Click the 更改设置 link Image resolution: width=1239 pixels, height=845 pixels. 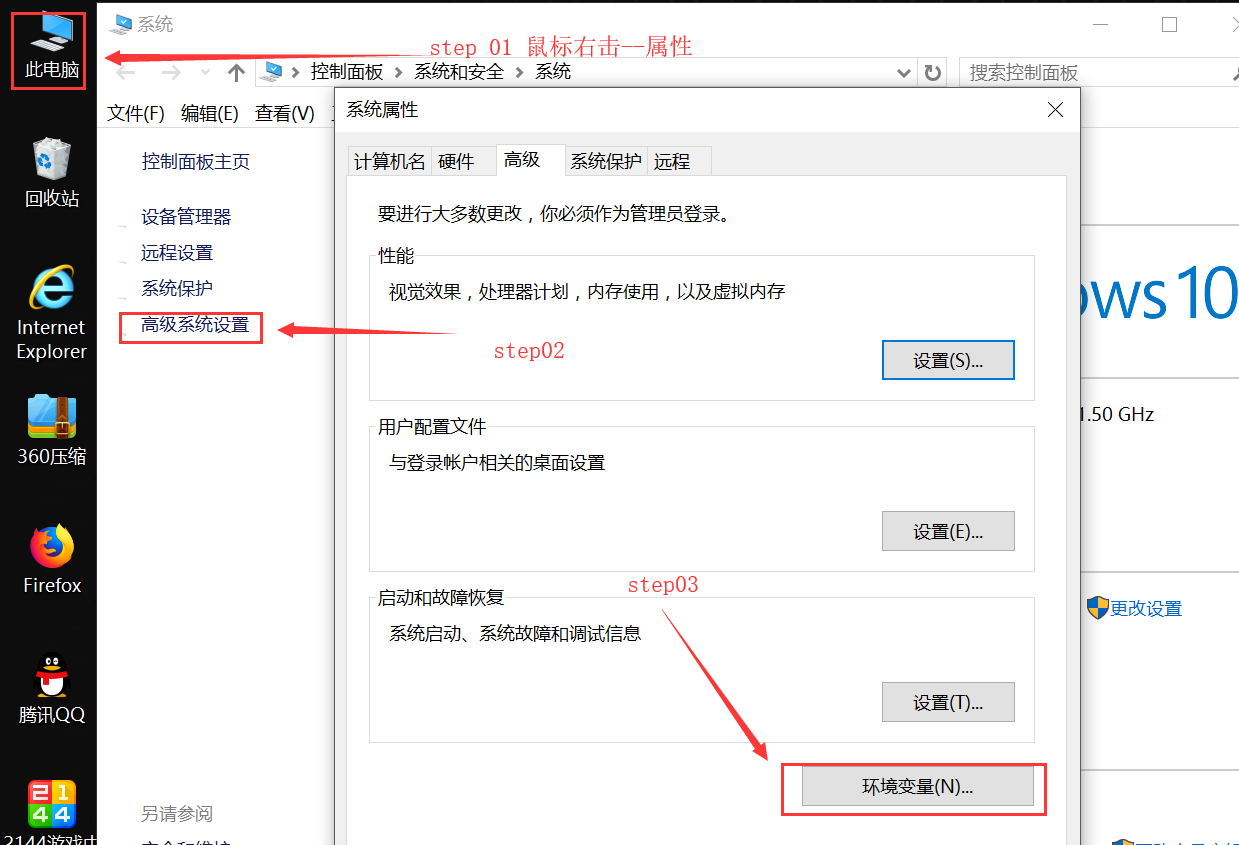1146,608
